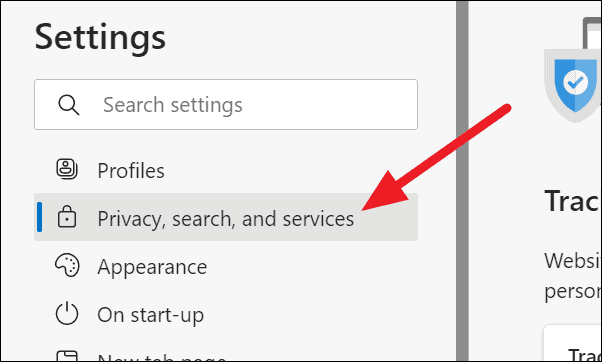This screenshot has width=602, height=362.
Task: Click the grey vertical sidebar scrollbar
Action: tap(462, 181)
